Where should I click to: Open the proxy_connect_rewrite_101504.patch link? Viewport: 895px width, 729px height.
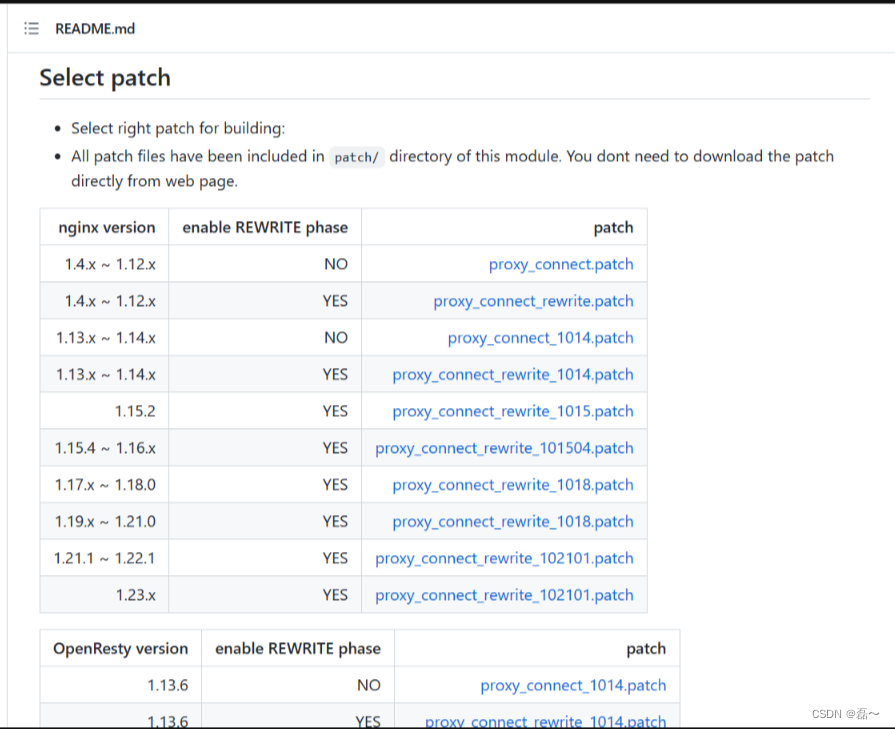click(505, 448)
